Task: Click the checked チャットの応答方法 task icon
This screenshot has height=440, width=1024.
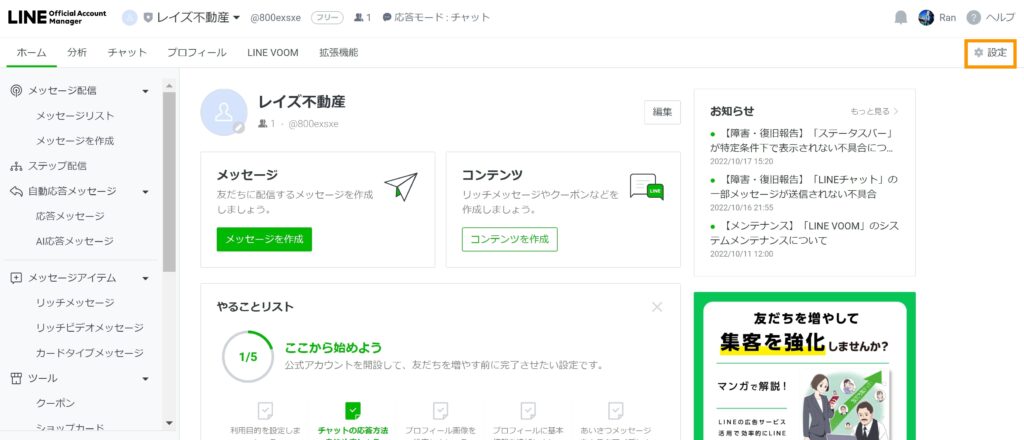Action: point(353,411)
